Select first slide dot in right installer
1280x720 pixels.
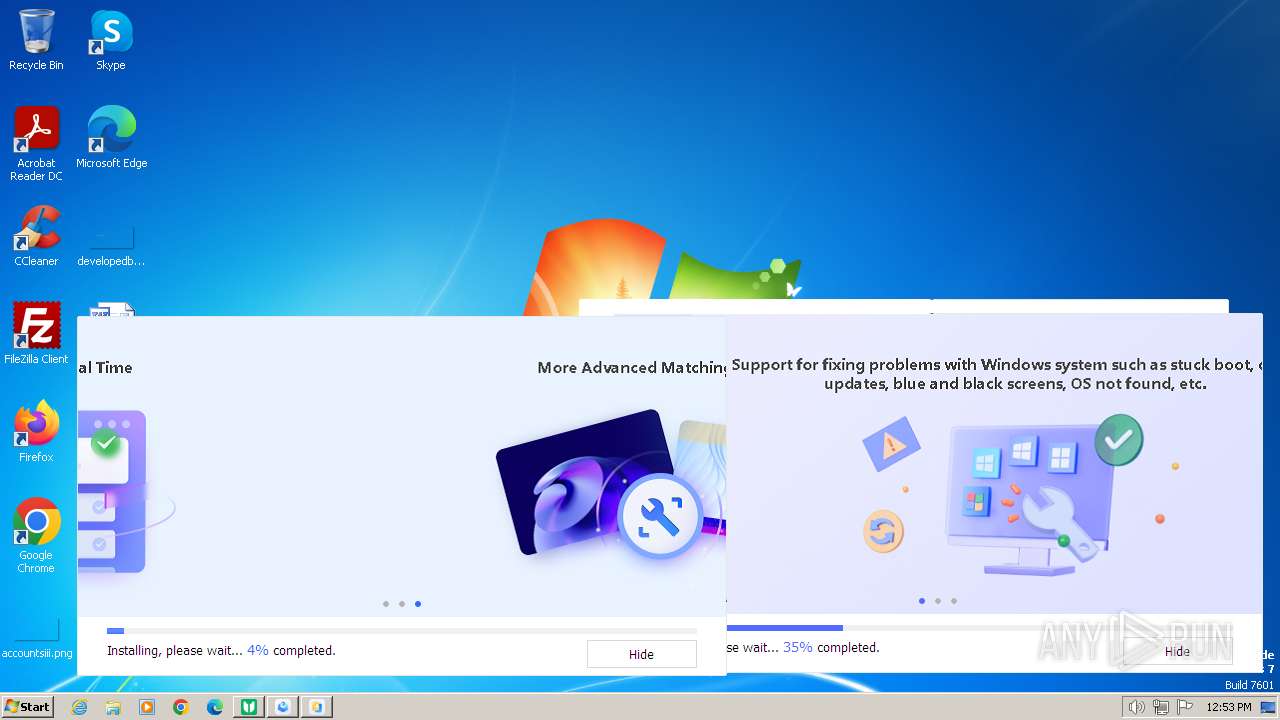tap(922, 601)
